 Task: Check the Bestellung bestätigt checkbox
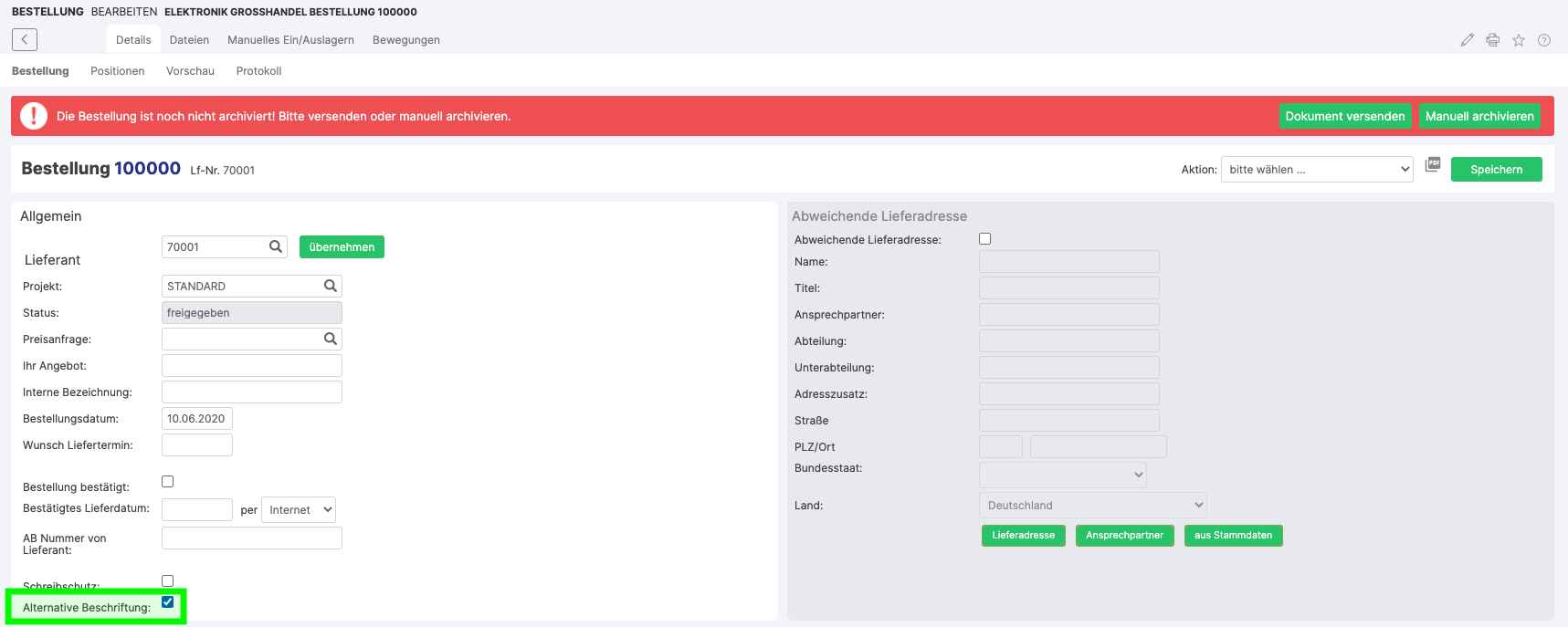click(x=167, y=482)
